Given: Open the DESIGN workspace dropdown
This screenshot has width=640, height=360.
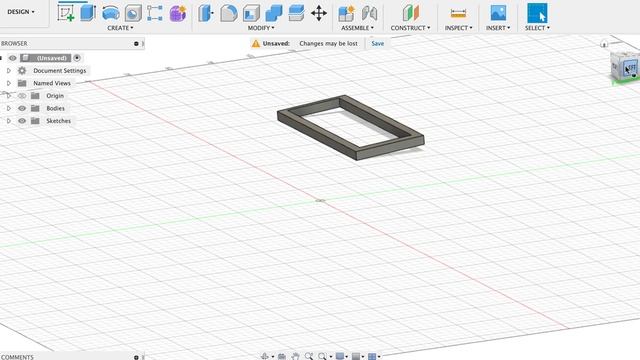Looking at the screenshot, I should click(21, 12).
